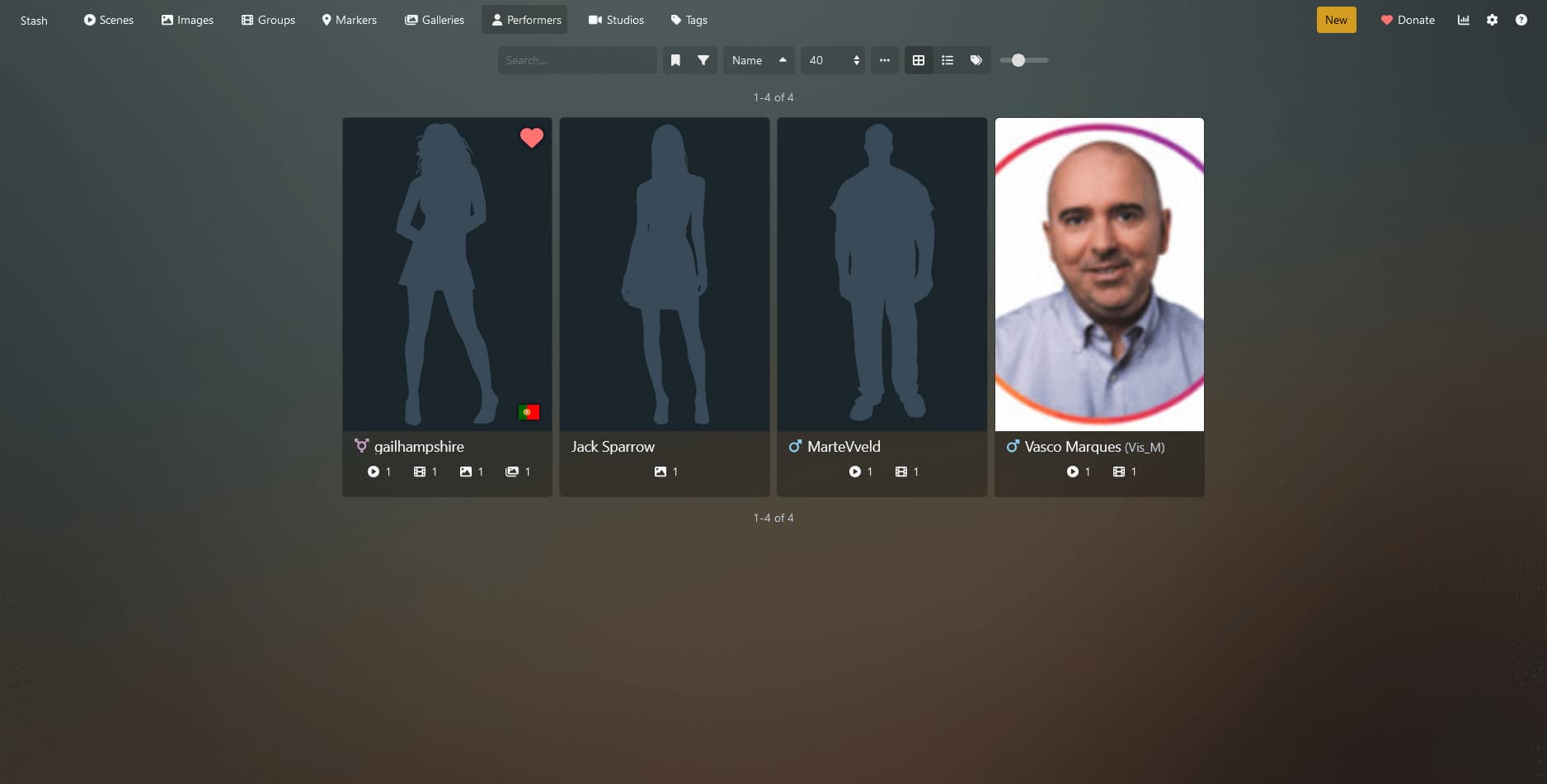This screenshot has width=1547, height=784.
Task: Open MarteVveld silhouette thumbnail
Action: click(882, 275)
